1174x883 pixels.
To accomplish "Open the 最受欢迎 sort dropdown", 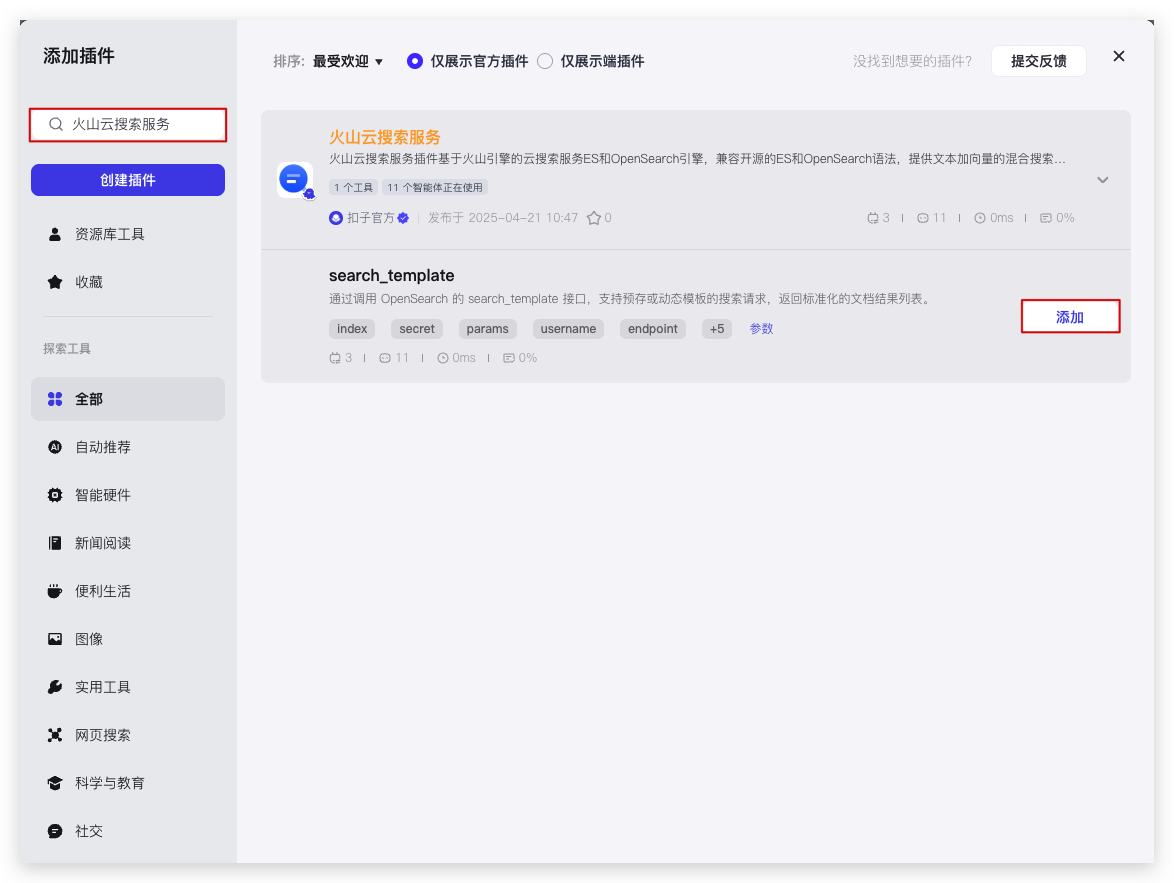I will click(x=347, y=61).
